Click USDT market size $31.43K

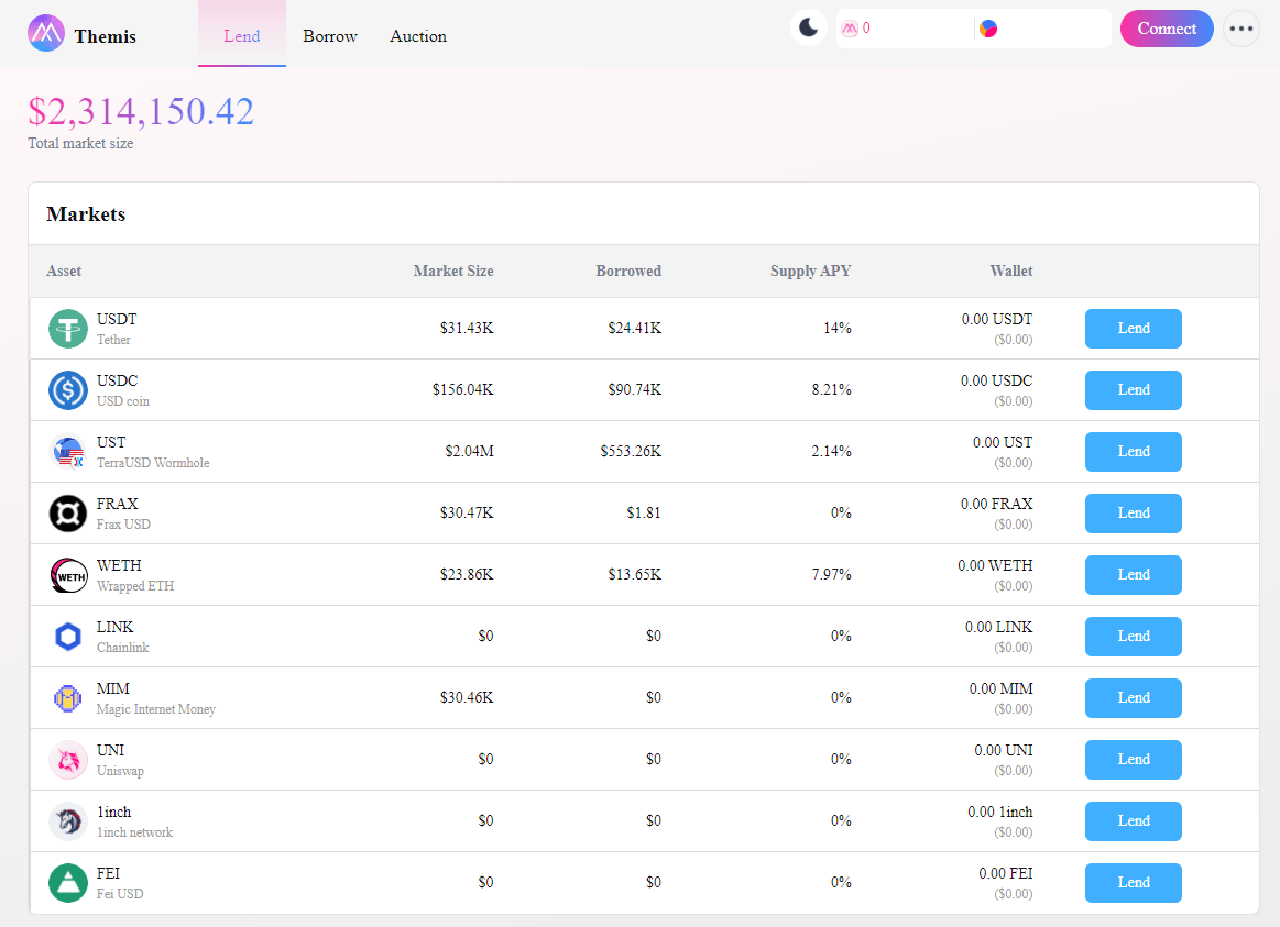pyautogui.click(x=466, y=328)
